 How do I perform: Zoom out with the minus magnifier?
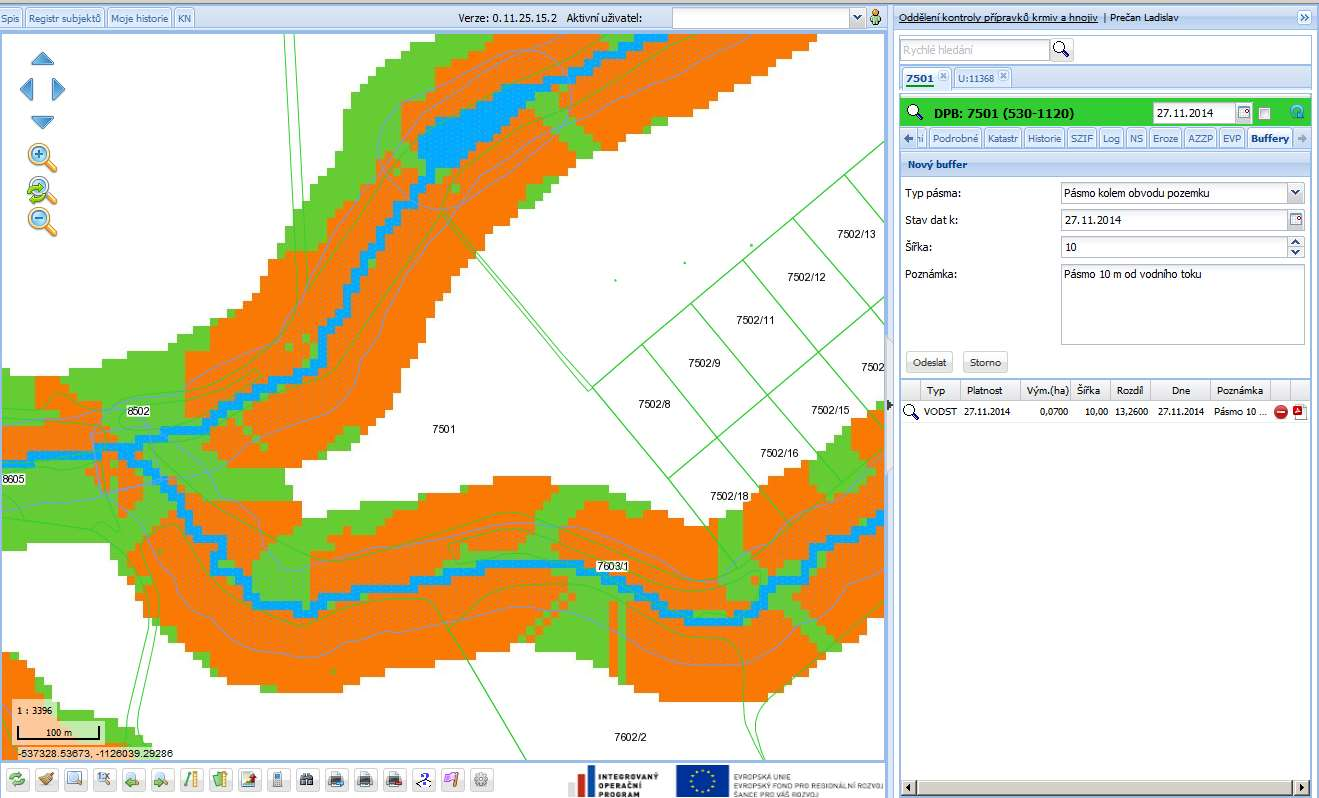click(42, 221)
